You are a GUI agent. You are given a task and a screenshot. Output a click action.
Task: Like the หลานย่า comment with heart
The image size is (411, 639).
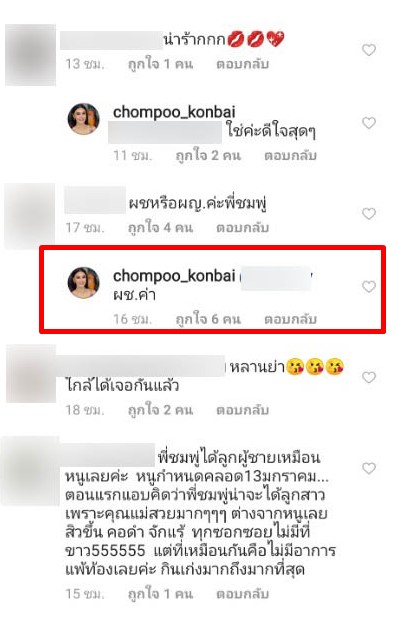point(369,378)
